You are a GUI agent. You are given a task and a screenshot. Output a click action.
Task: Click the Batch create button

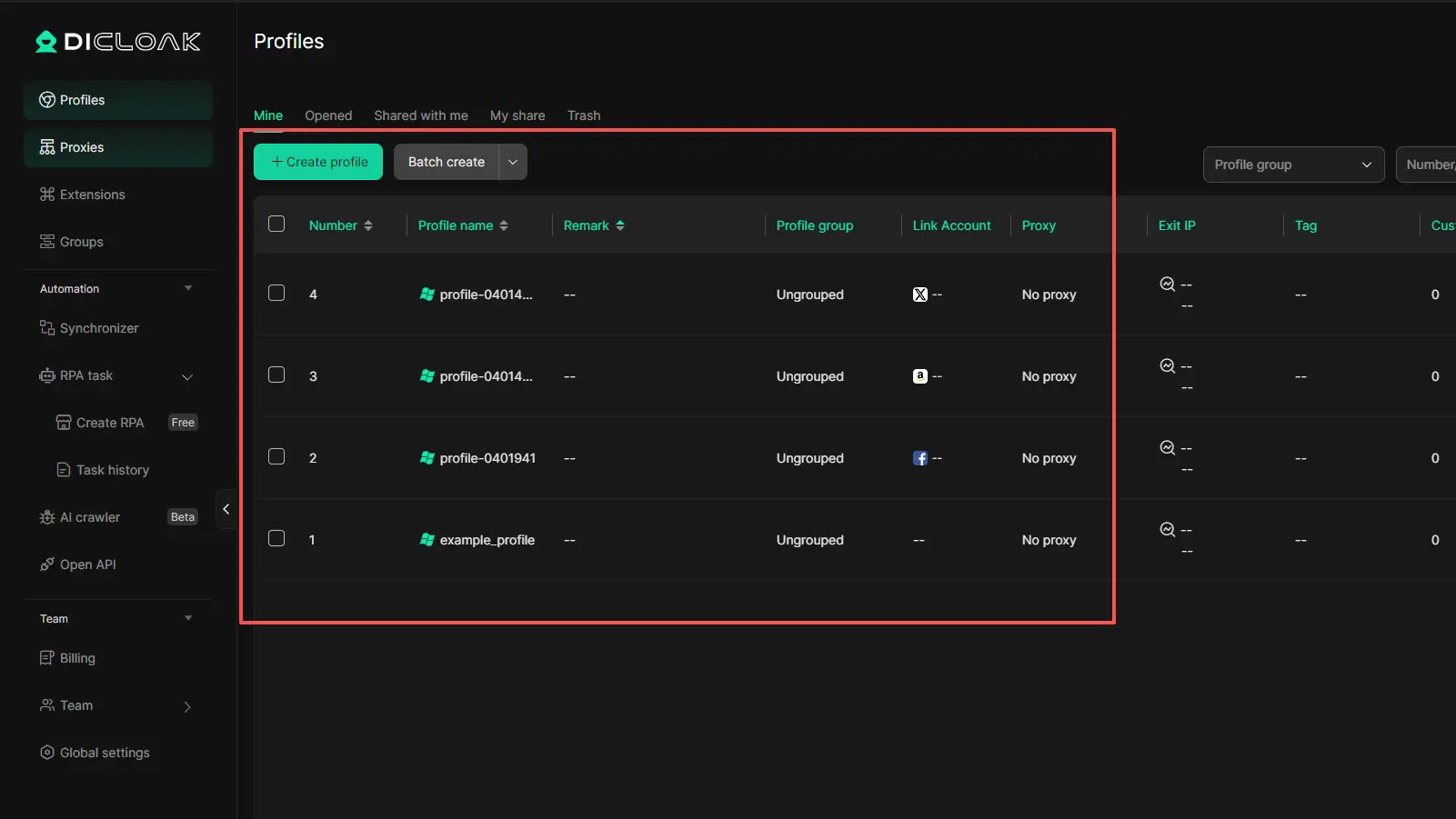tap(446, 162)
